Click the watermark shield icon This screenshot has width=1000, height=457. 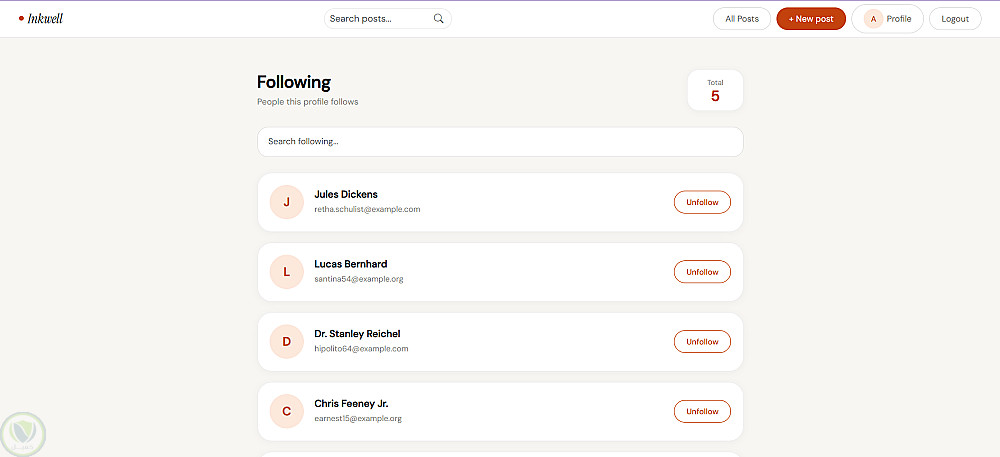click(x=24, y=434)
